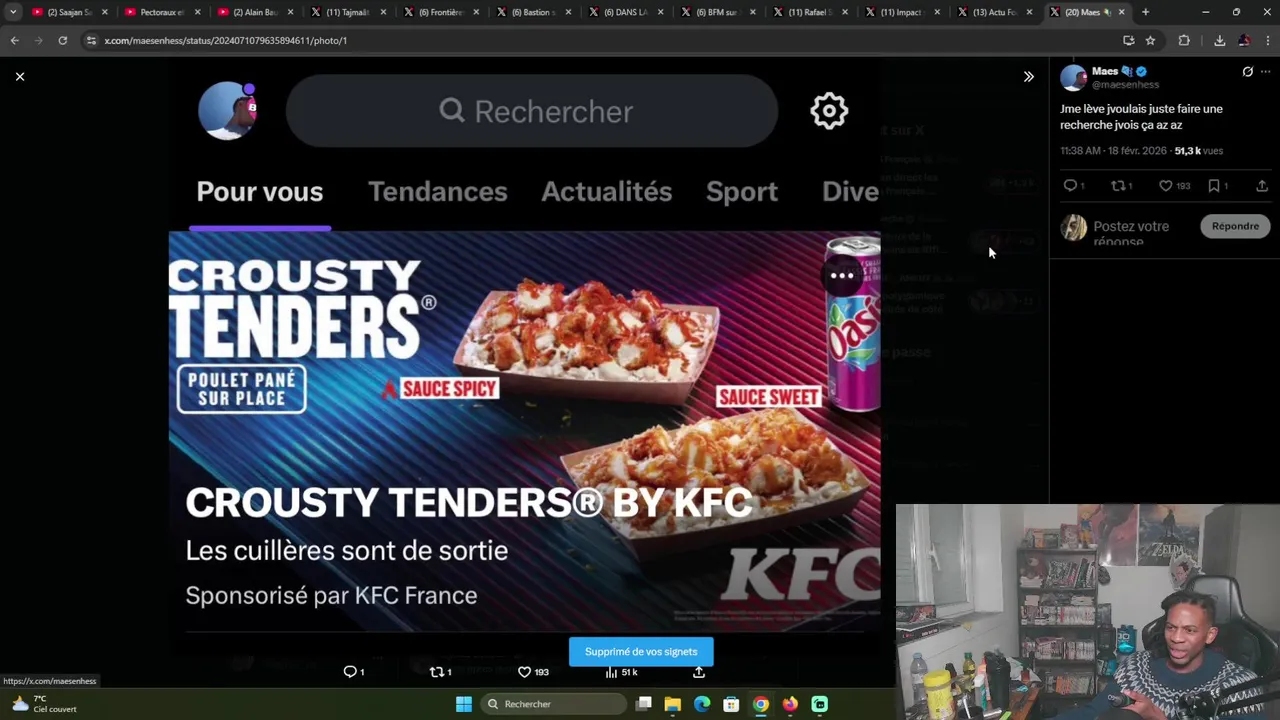Open the Chrome profile avatar
Viewport: 1280px width, 720px height.
pos(1244,40)
